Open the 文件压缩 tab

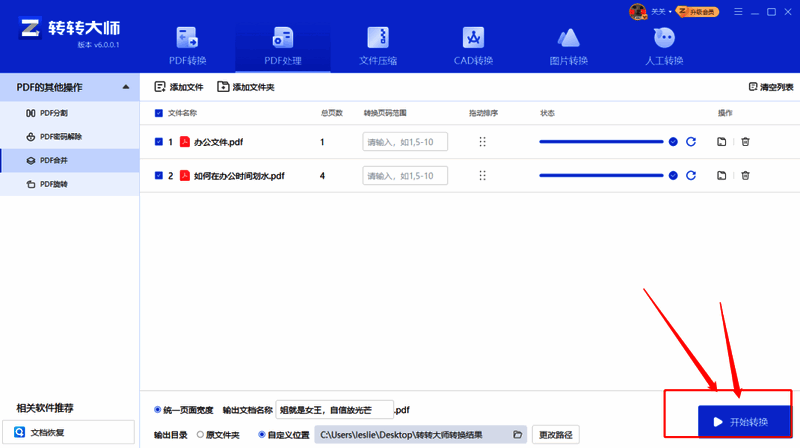378,46
